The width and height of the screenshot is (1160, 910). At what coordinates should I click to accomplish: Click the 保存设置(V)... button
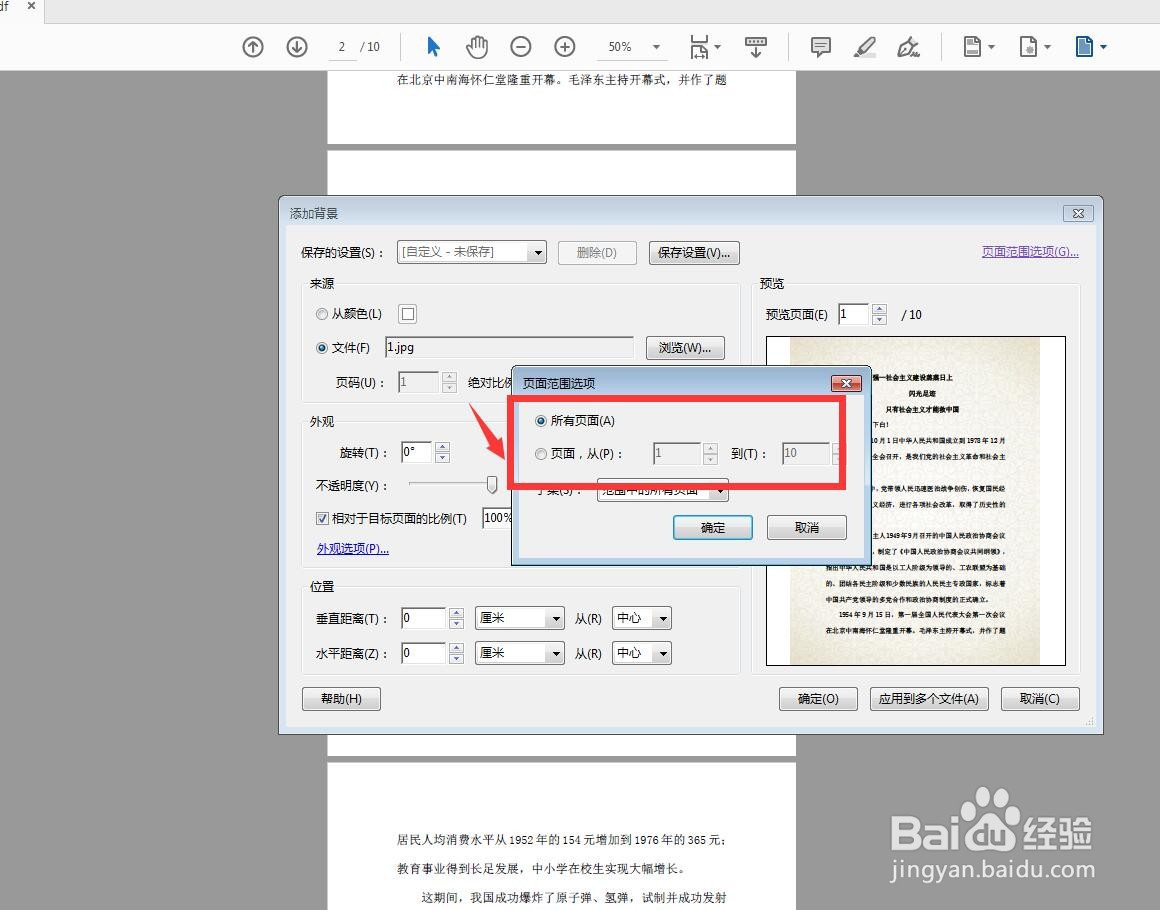tap(694, 252)
